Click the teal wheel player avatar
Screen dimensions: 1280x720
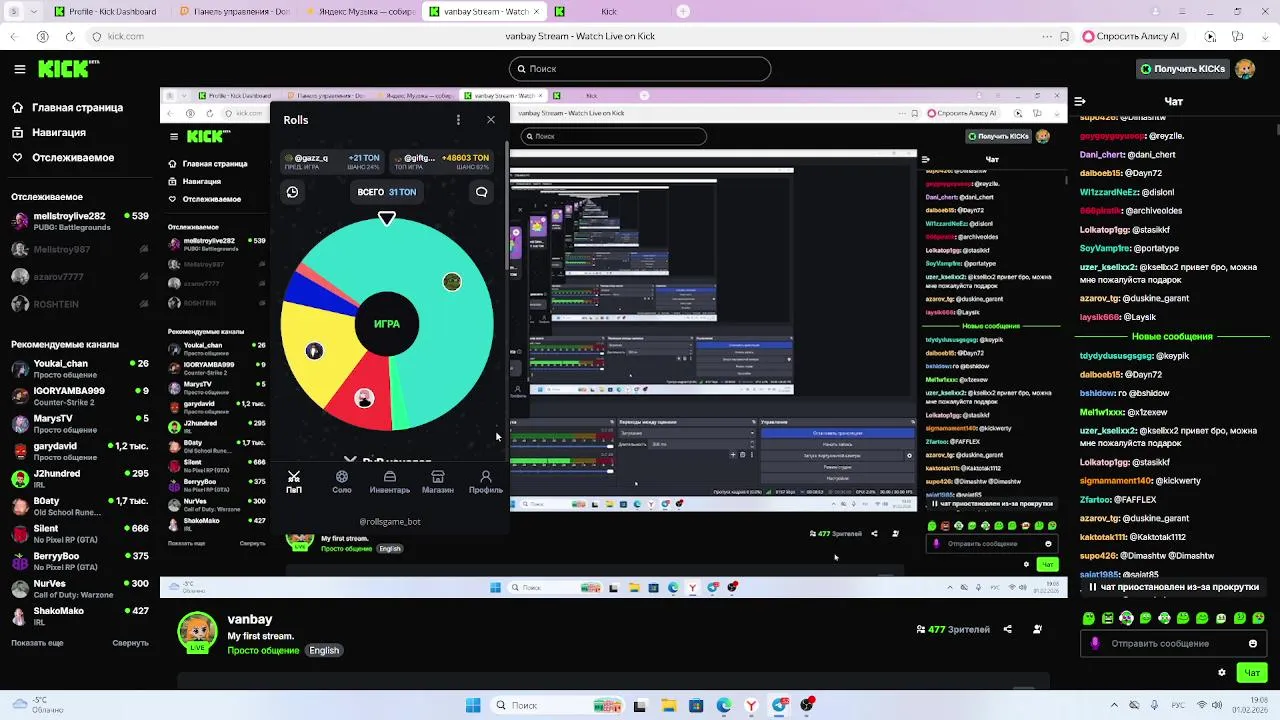[452, 282]
